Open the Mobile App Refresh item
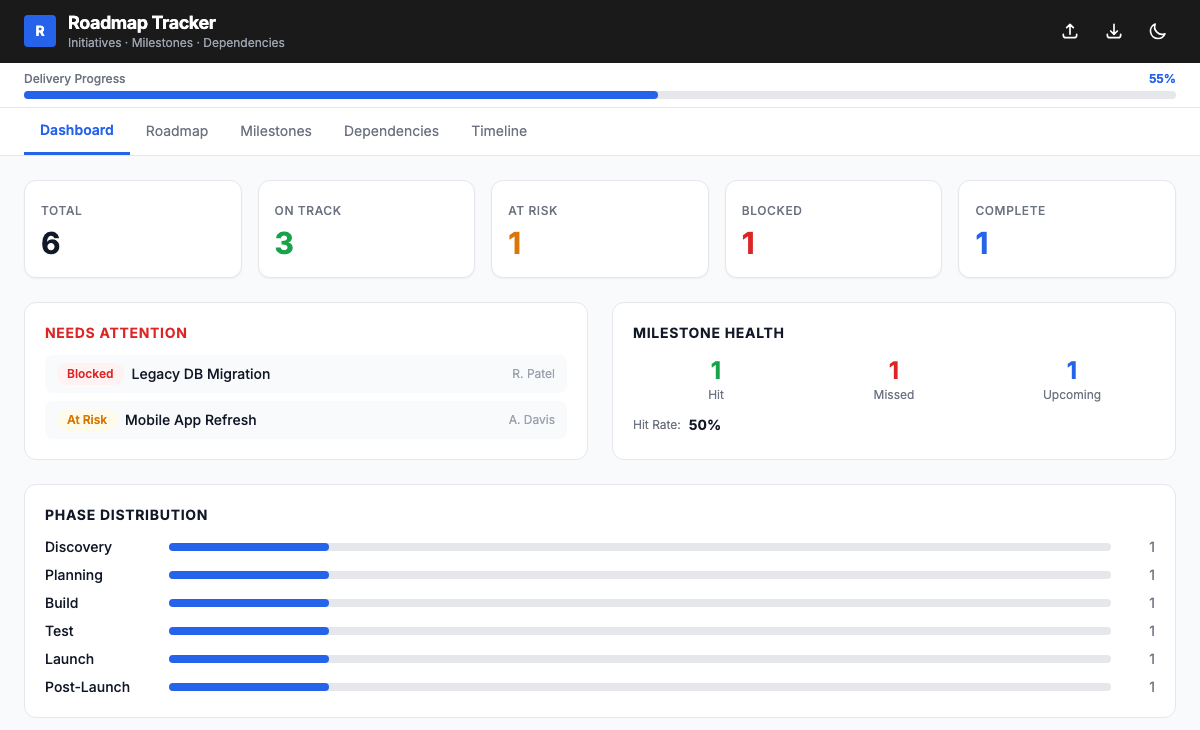 (306, 420)
